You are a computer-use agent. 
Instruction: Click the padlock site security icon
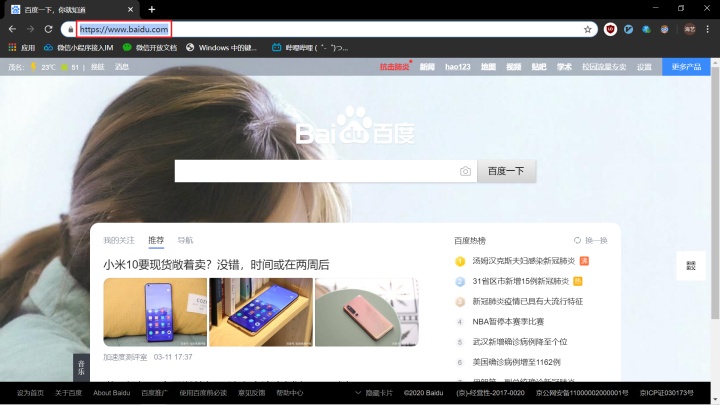click(x=70, y=29)
